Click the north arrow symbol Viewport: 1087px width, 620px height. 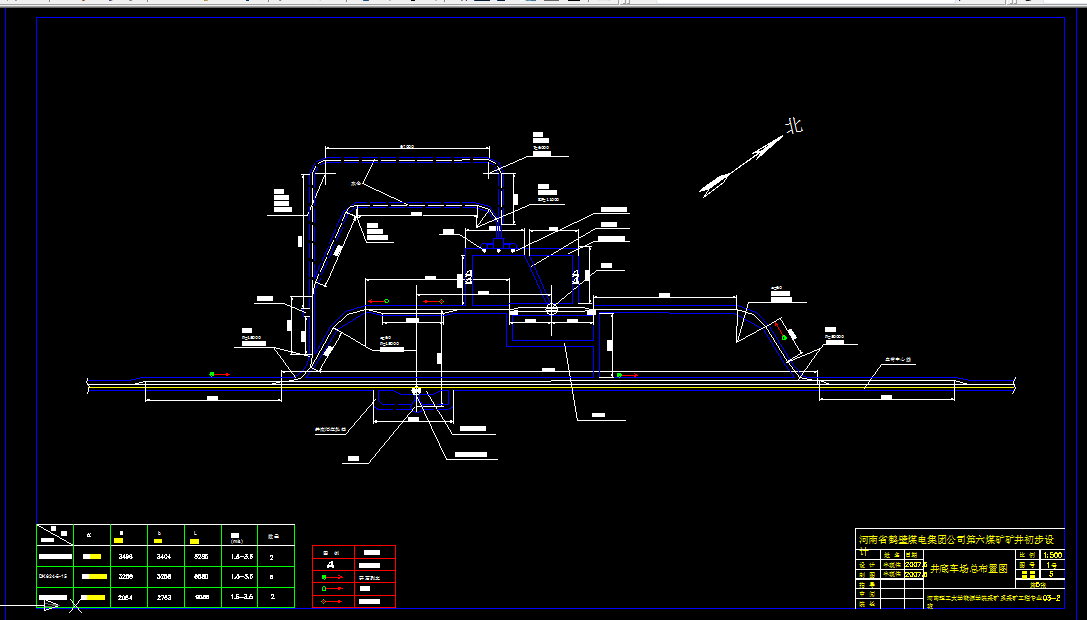[741, 165]
